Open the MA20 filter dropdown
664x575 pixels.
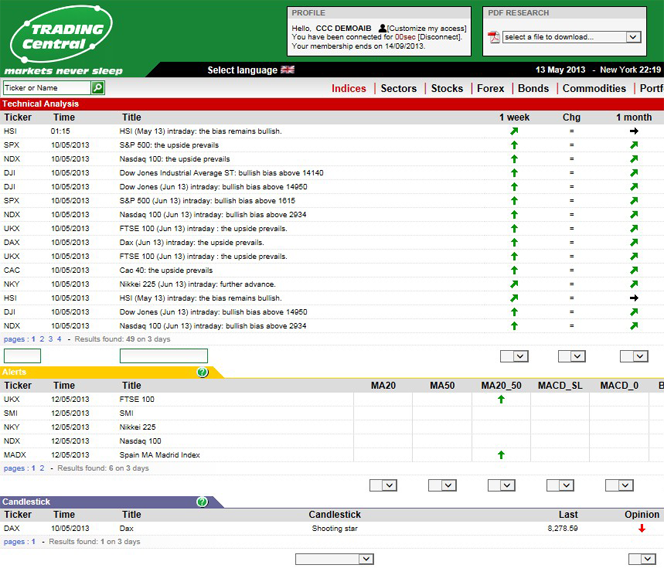click(383, 485)
